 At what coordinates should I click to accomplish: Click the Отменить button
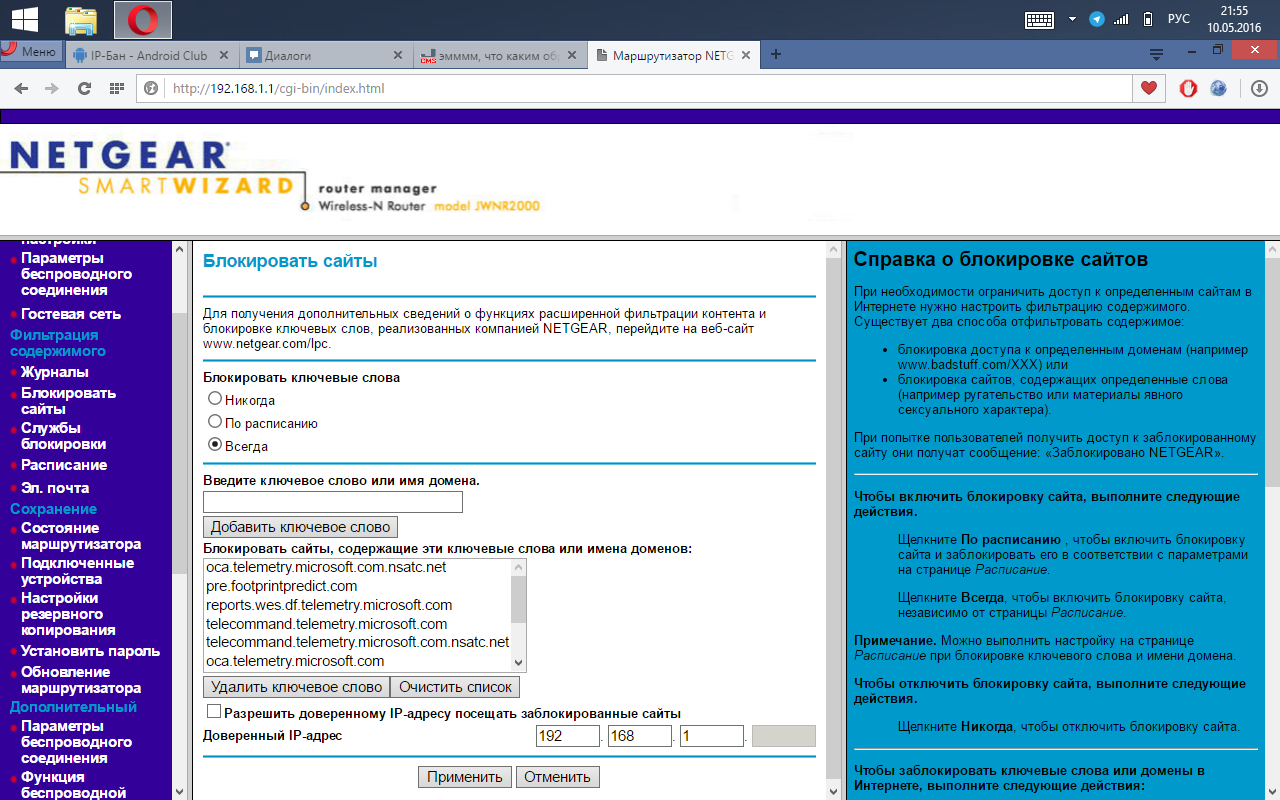558,777
